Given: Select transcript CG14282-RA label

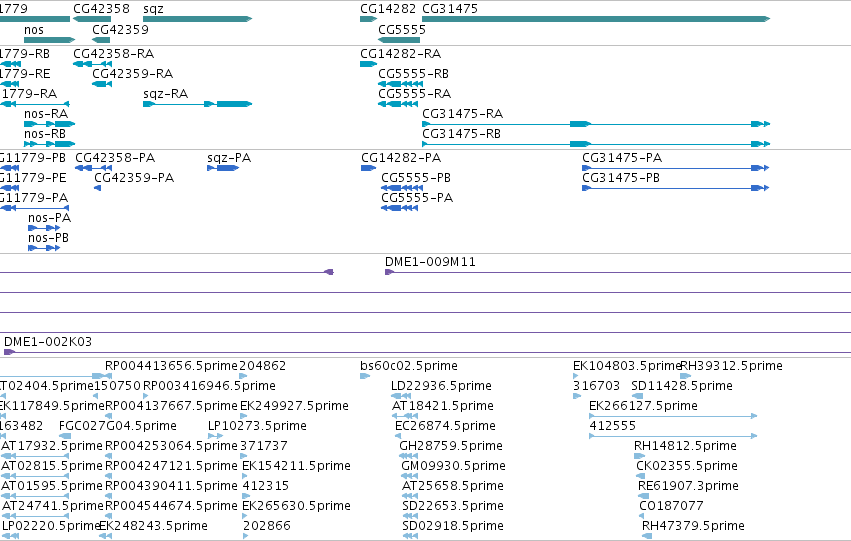Looking at the screenshot, I should 401,54.
